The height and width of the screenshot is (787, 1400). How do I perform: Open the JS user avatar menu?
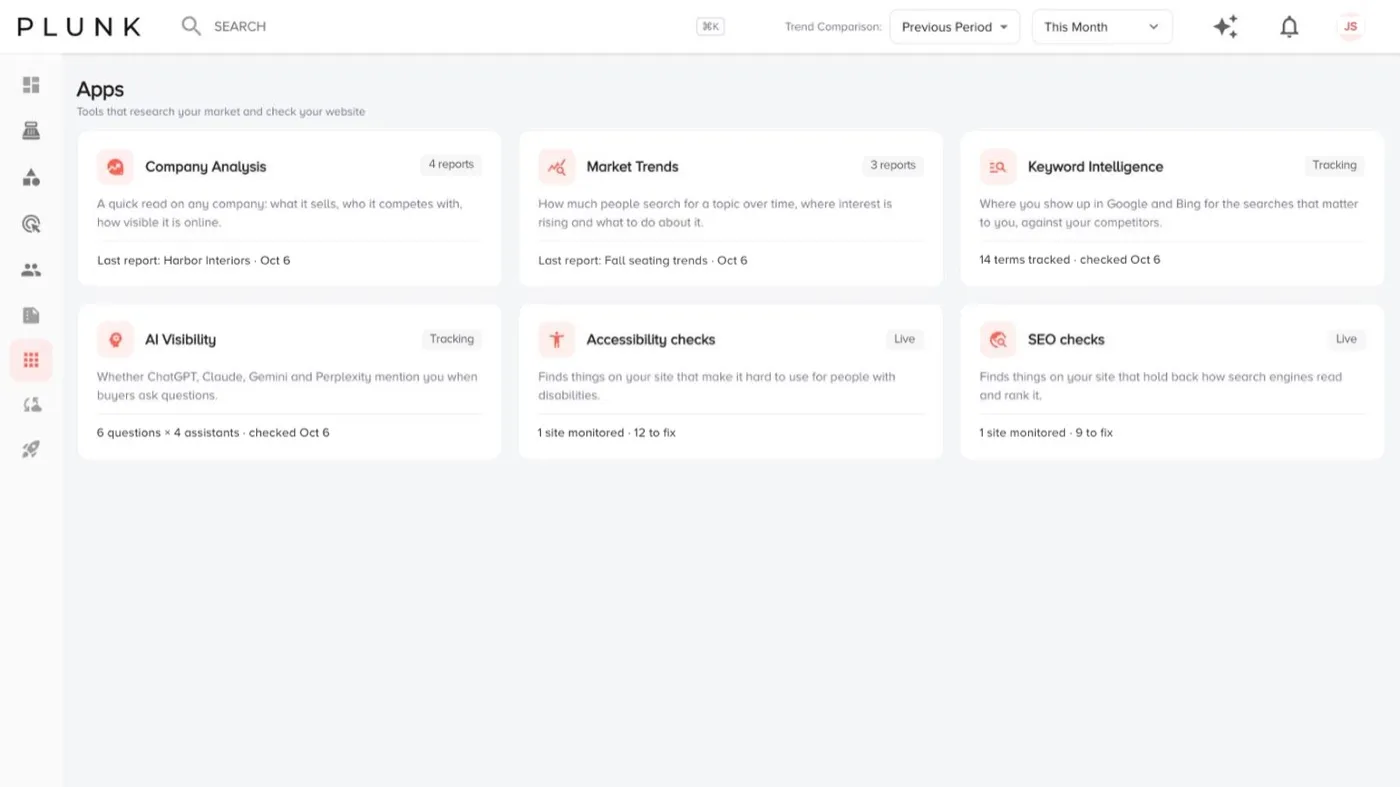pyautogui.click(x=1350, y=27)
